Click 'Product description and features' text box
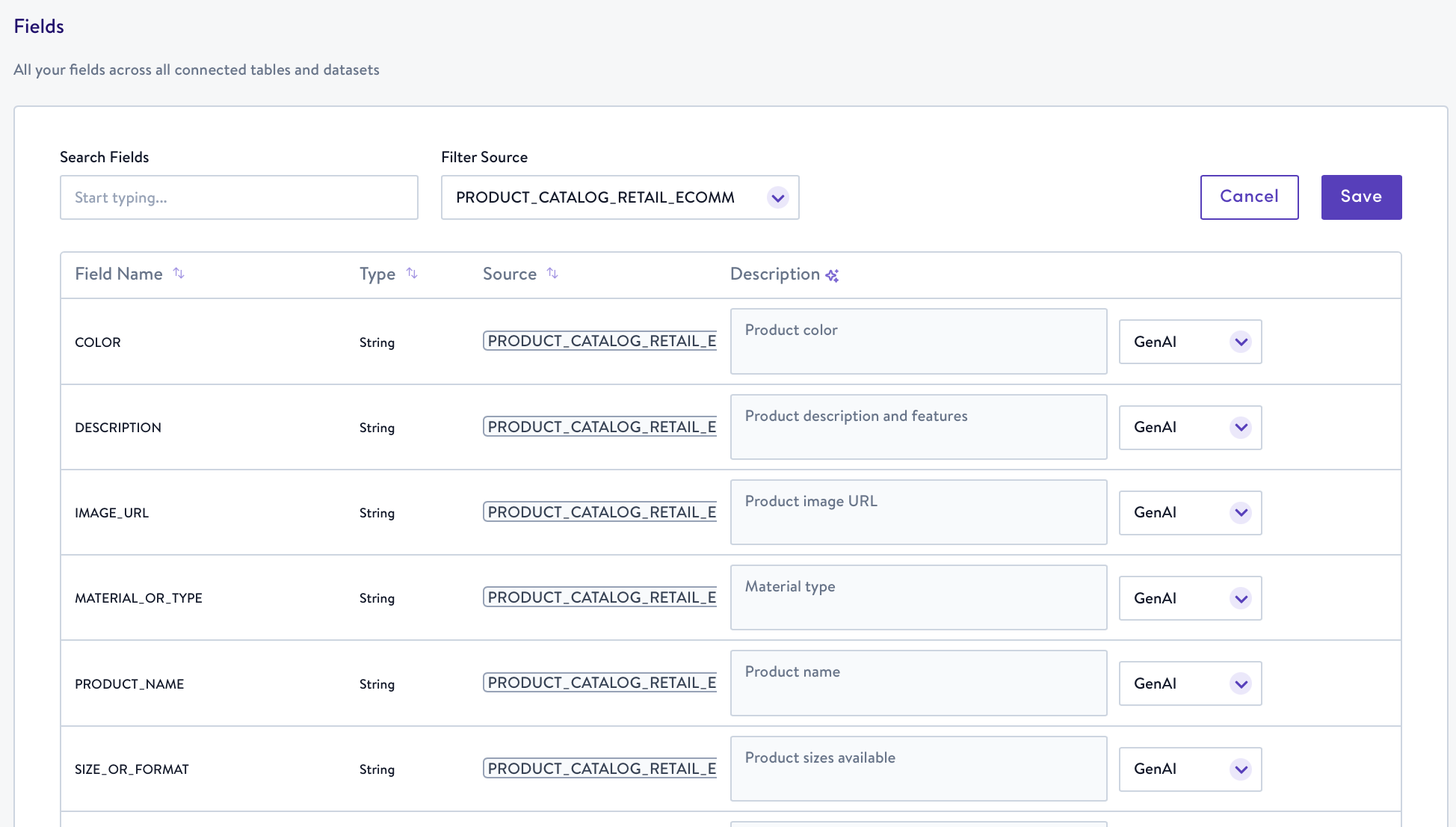This screenshot has width=1456, height=827. pyautogui.click(x=918, y=427)
